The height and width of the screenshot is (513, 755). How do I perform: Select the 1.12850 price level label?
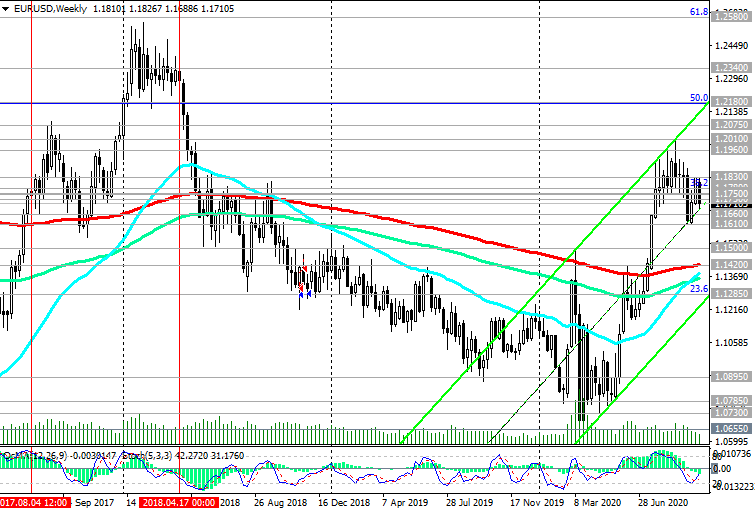click(x=732, y=294)
